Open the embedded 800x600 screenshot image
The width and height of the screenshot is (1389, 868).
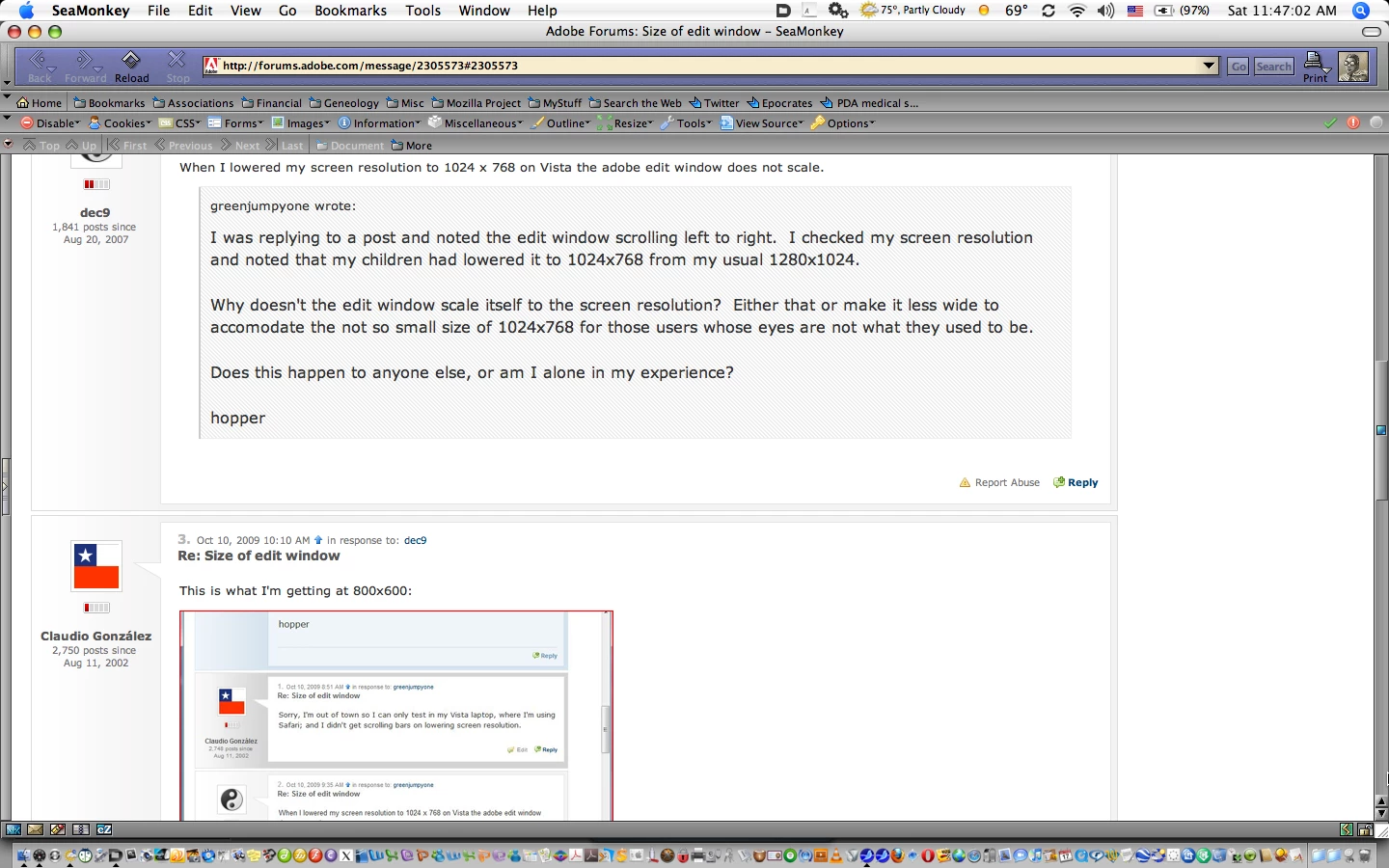(x=396, y=716)
